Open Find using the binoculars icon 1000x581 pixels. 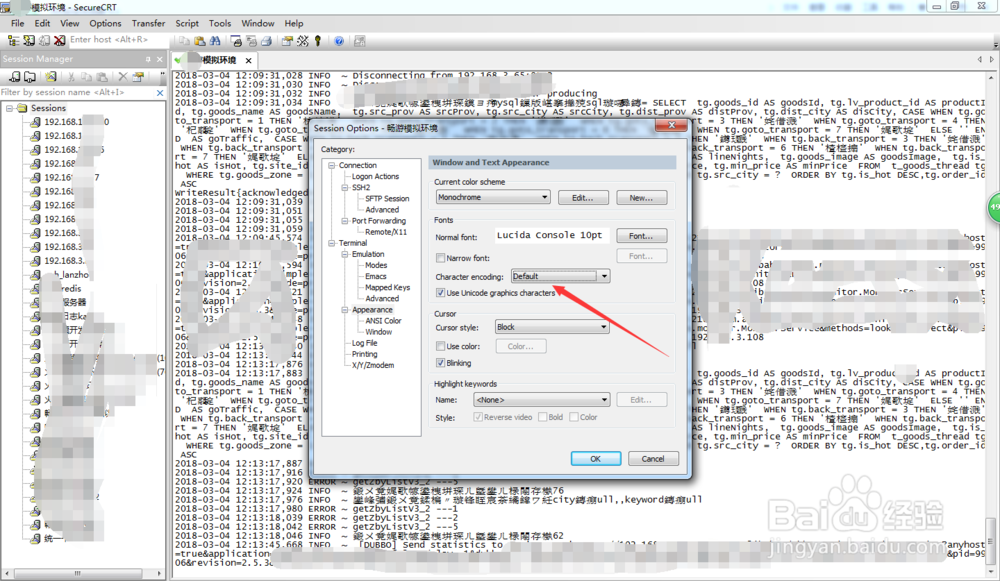(215, 41)
